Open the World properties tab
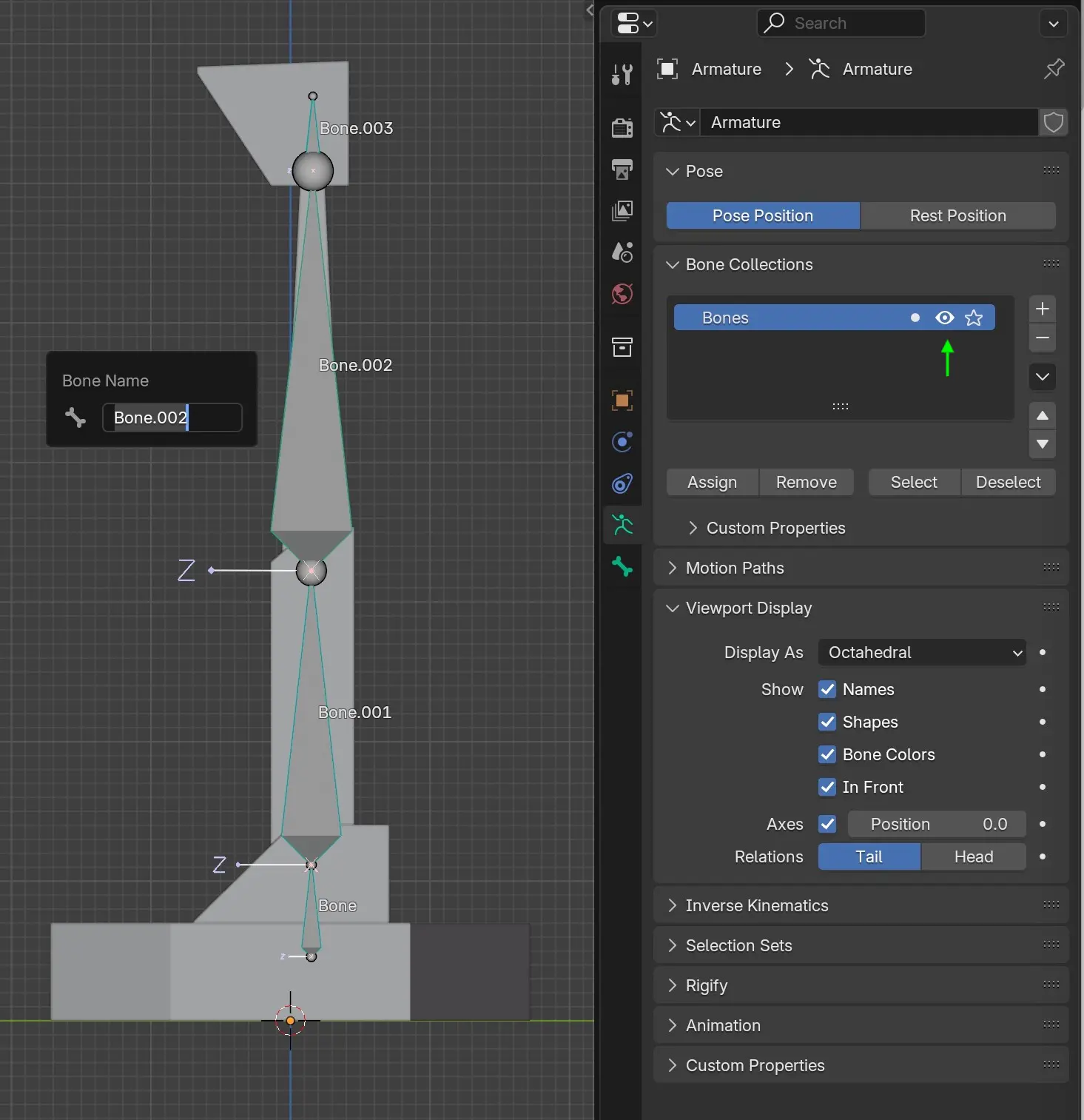Screen dimensions: 1084x1120 [x=622, y=294]
